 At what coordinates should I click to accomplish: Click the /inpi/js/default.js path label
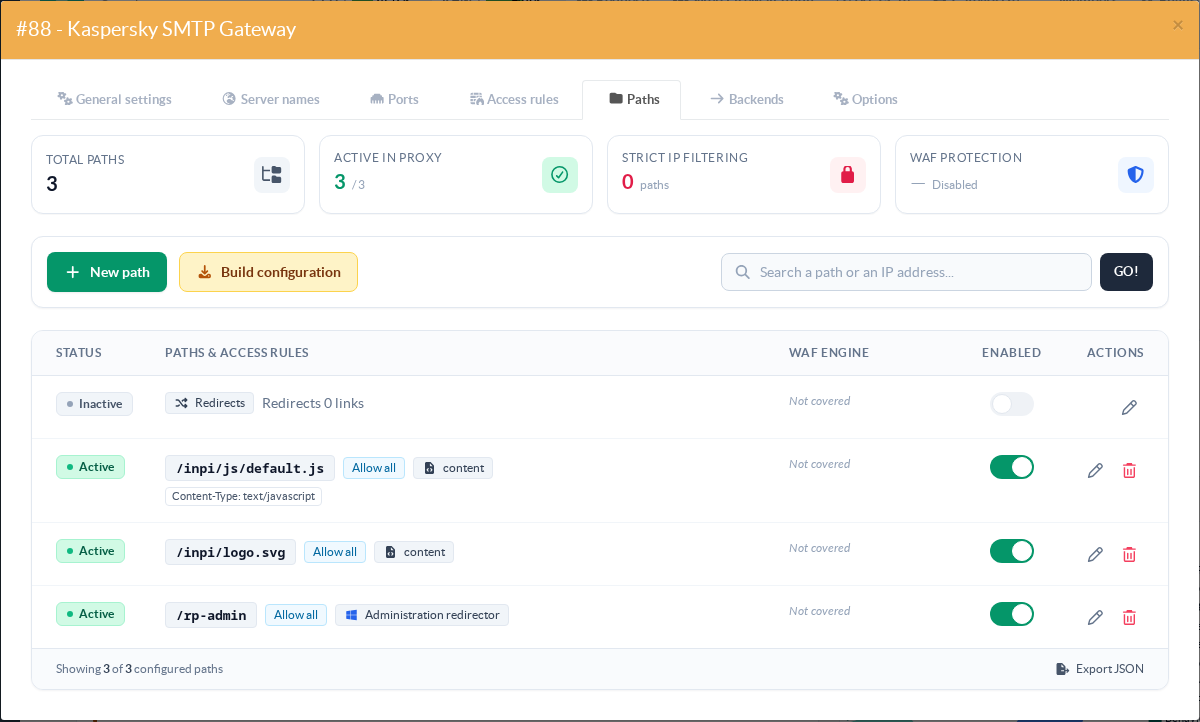[x=250, y=468]
